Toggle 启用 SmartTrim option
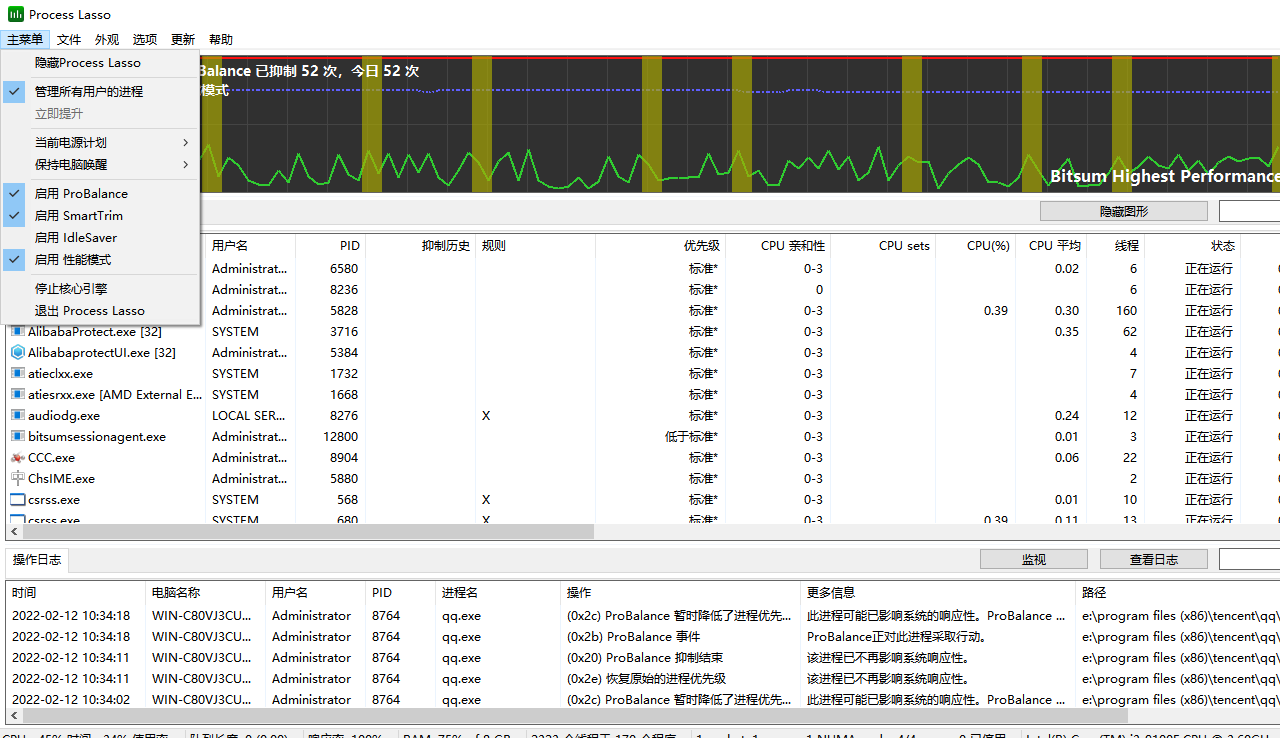 (100, 215)
